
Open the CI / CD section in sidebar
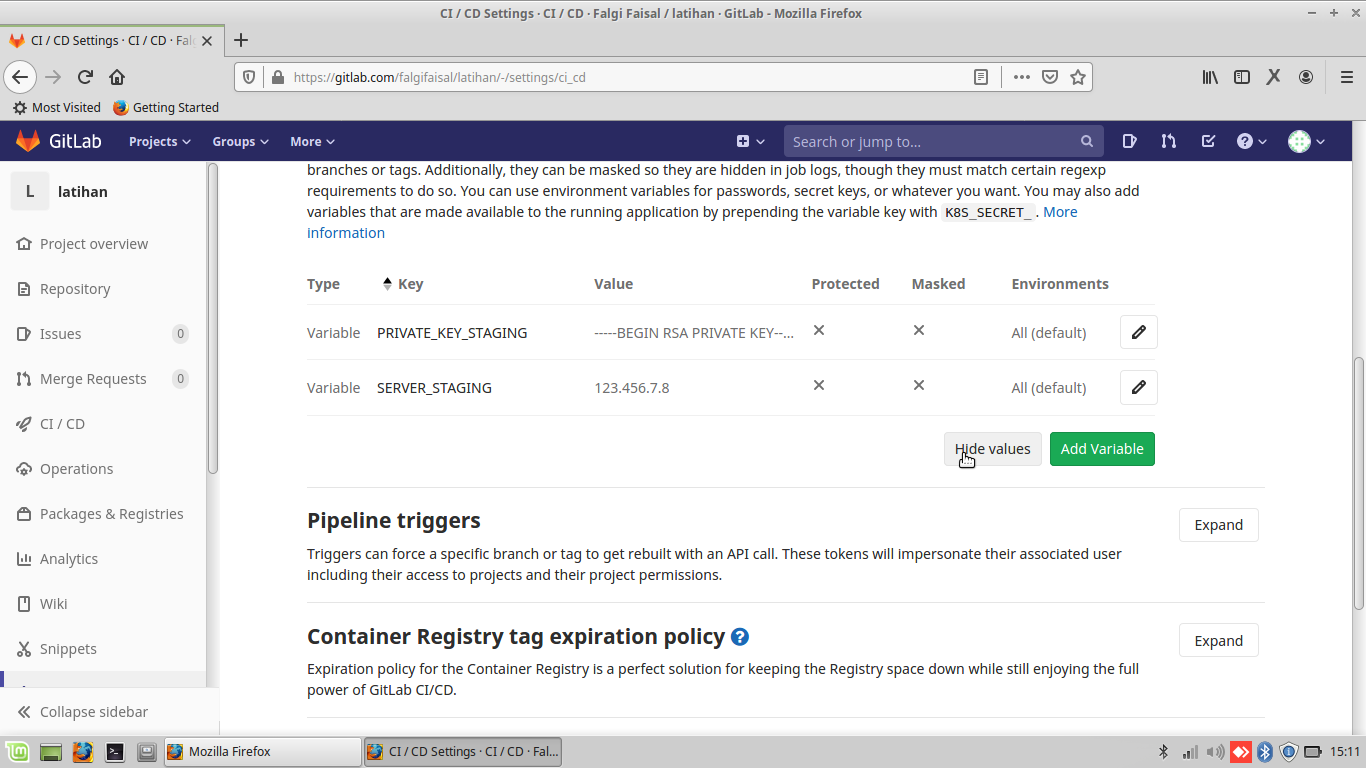tap(62, 423)
